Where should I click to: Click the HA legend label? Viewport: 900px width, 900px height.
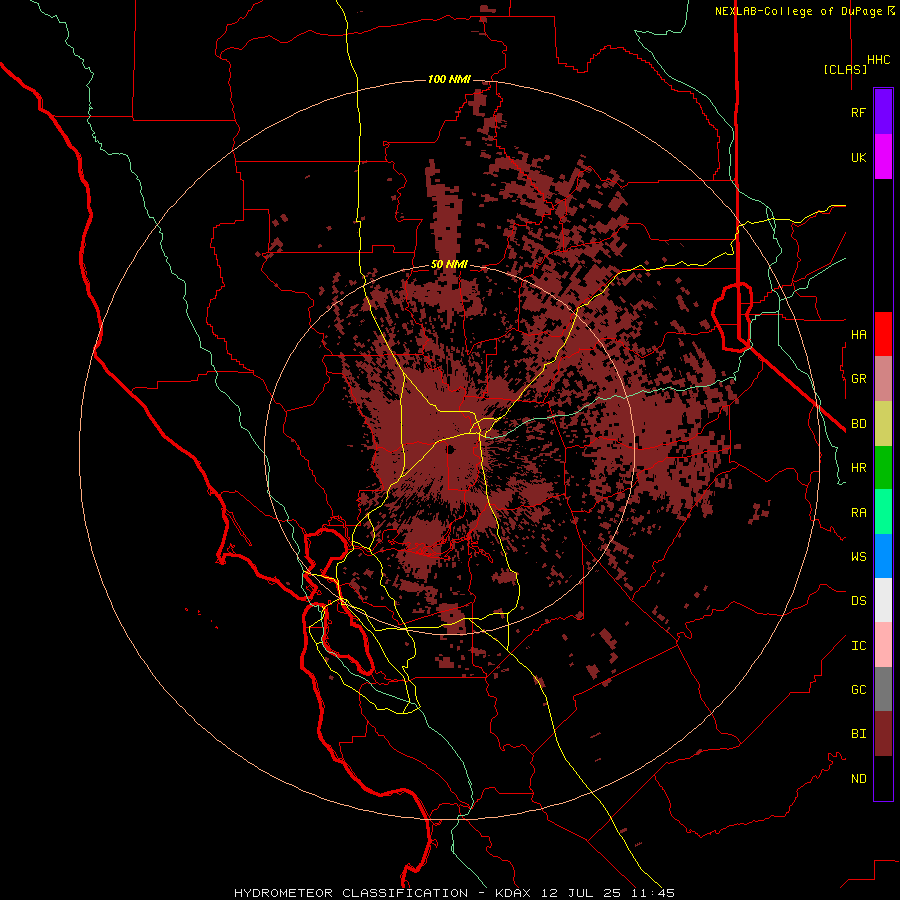(x=858, y=334)
